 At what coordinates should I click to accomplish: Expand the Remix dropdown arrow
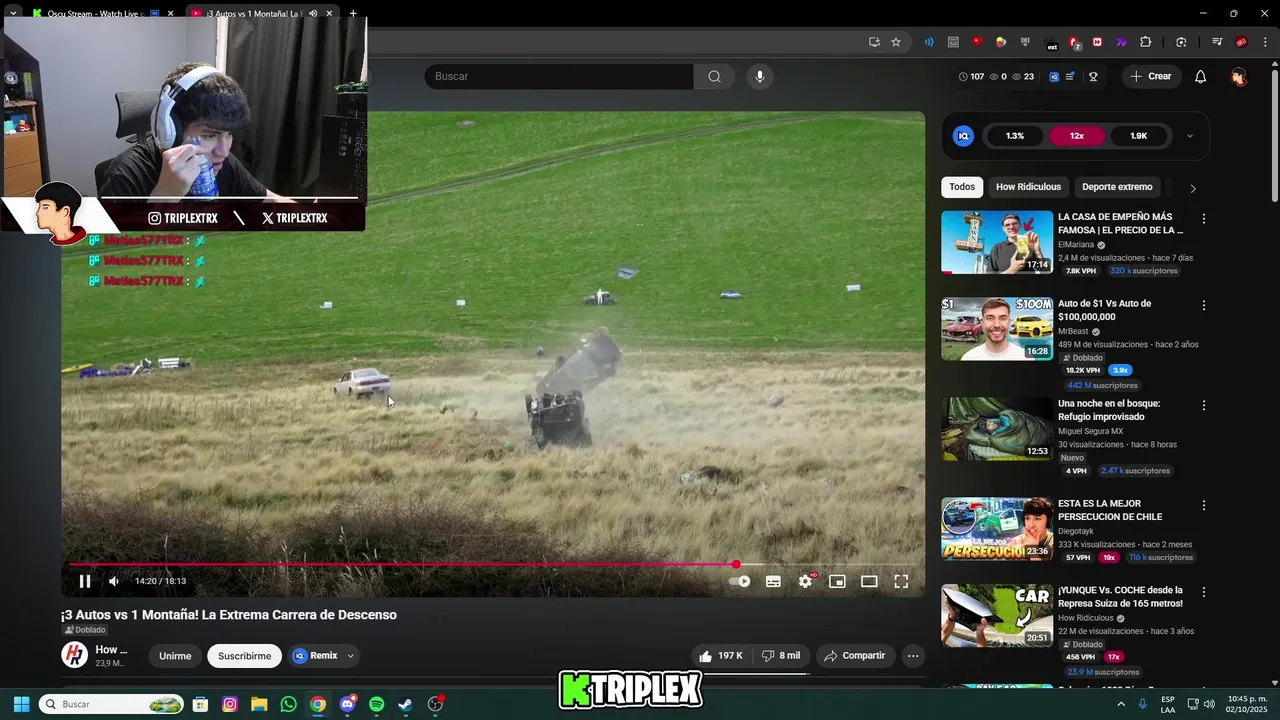click(350, 656)
